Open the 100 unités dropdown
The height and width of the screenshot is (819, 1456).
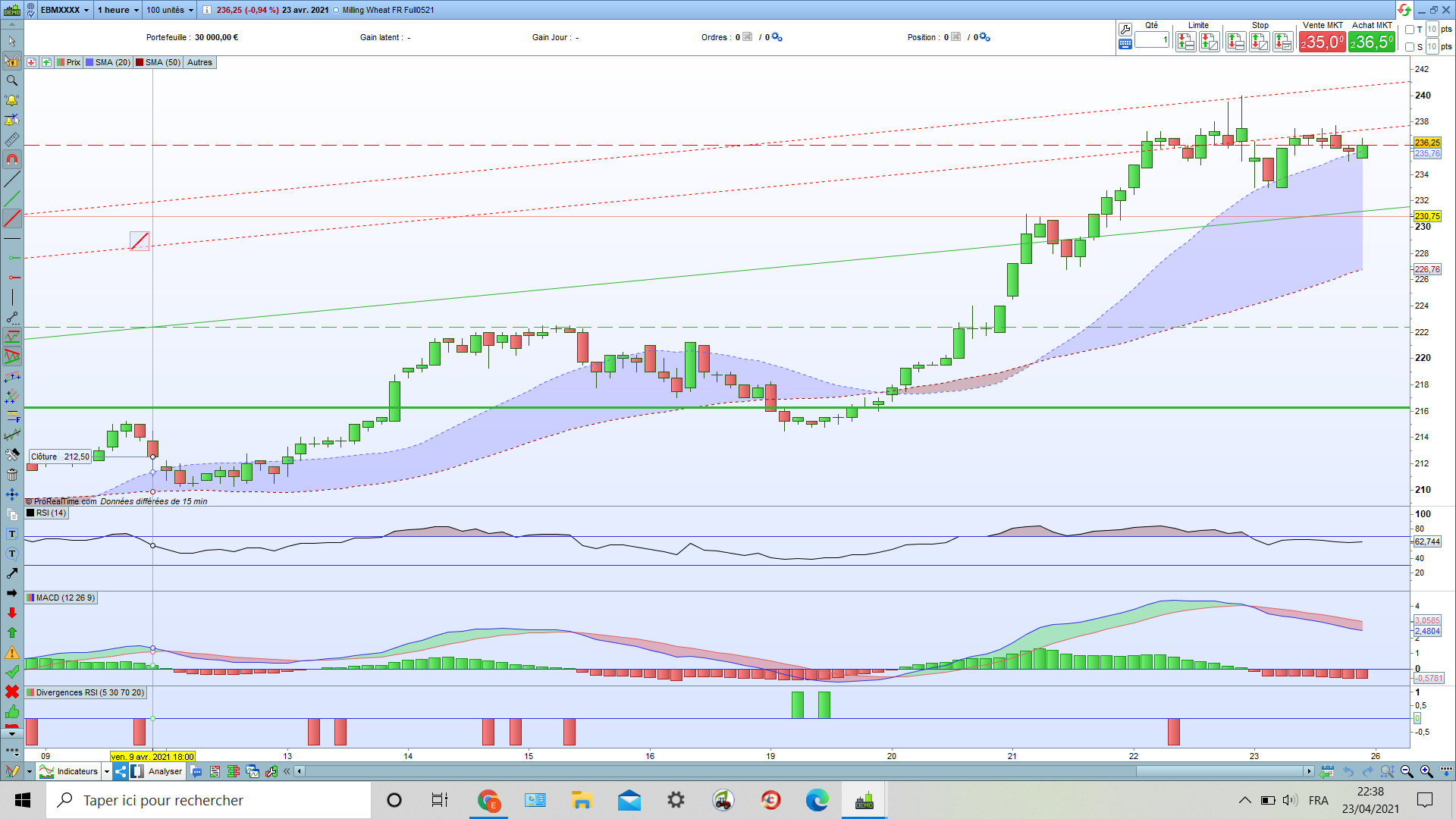point(170,10)
